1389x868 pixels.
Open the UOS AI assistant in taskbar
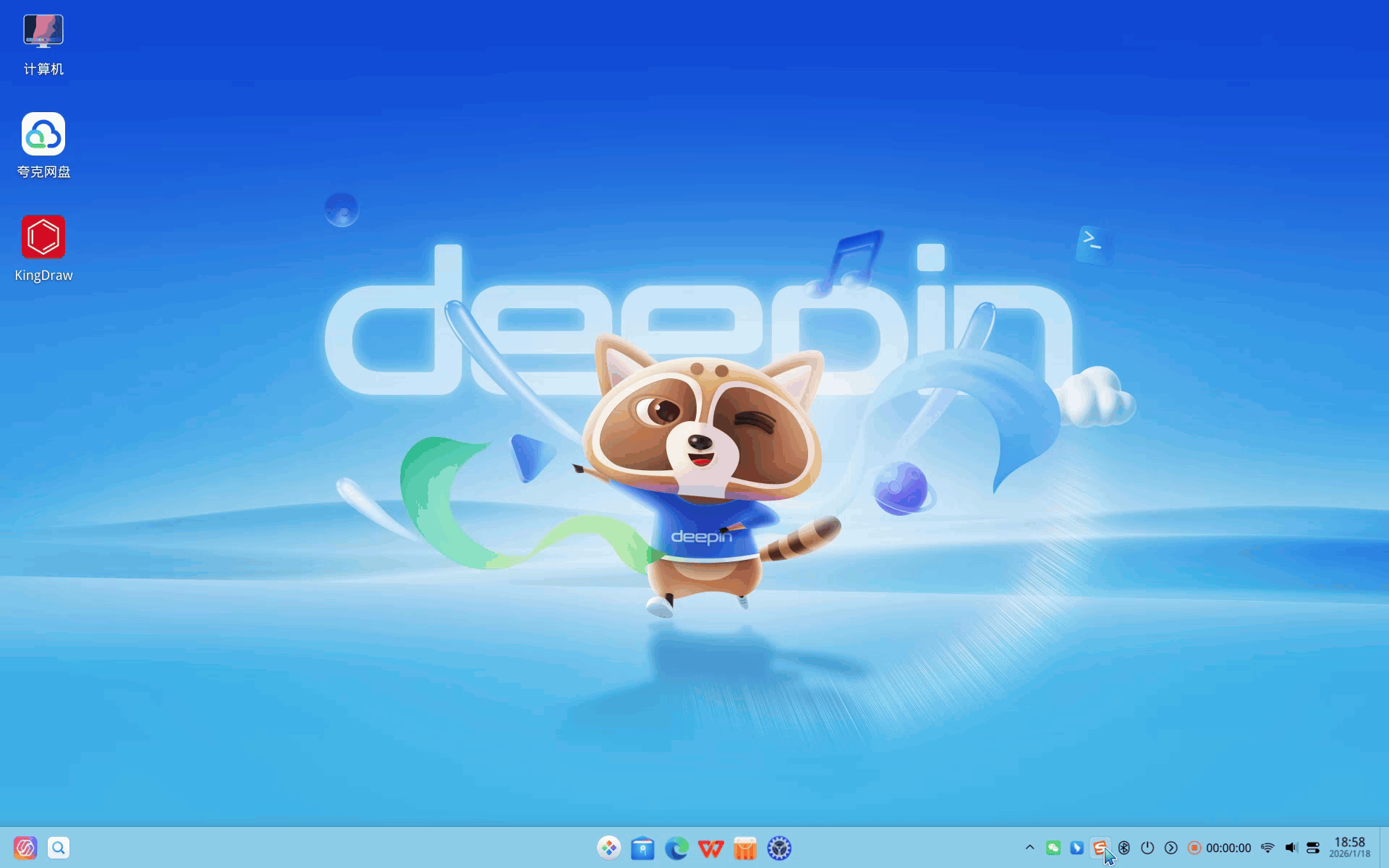[25, 848]
